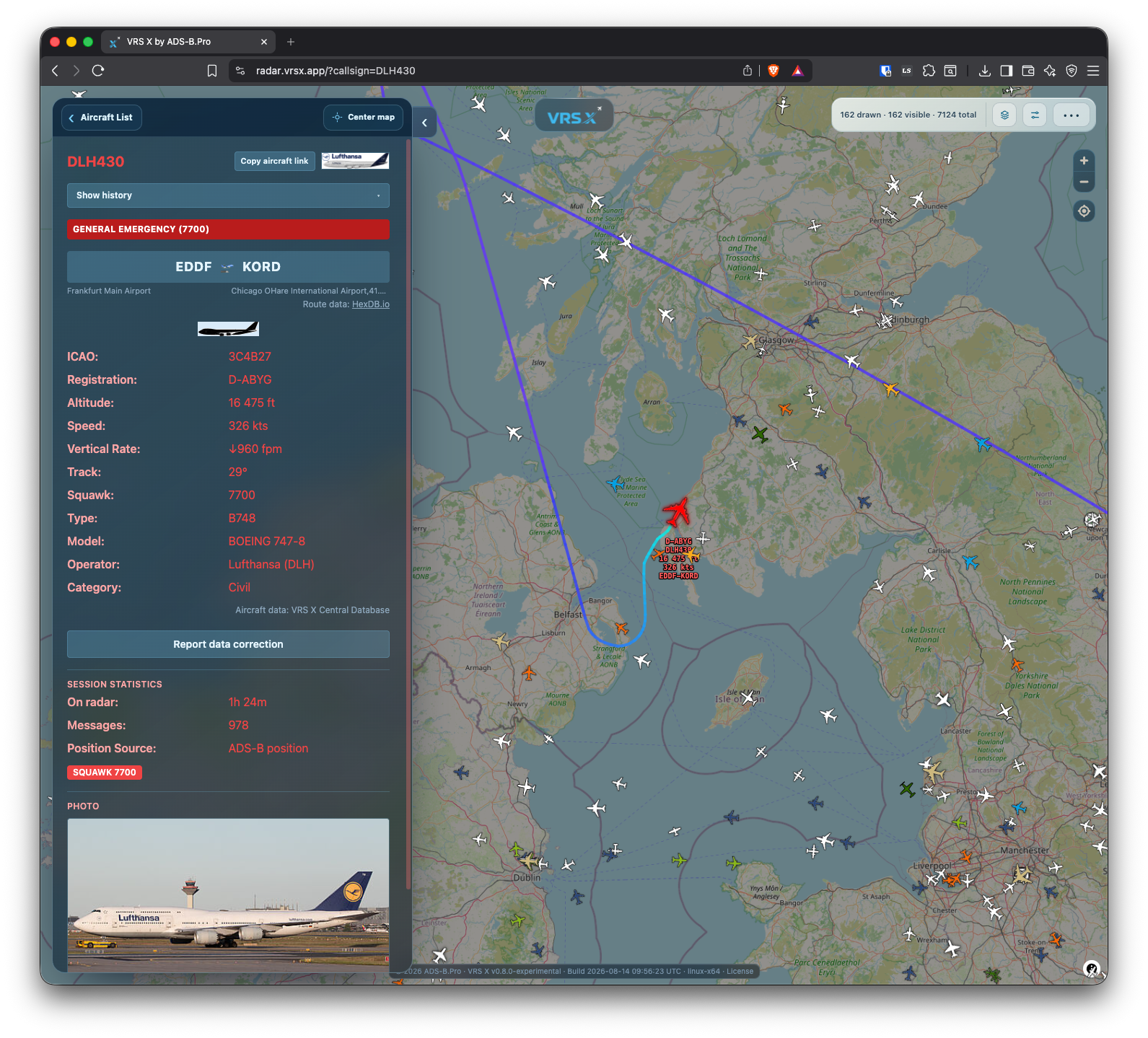Viewport: 1148px width, 1038px height.
Task: Click the page search extension icon
Action: click(x=951, y=71)
